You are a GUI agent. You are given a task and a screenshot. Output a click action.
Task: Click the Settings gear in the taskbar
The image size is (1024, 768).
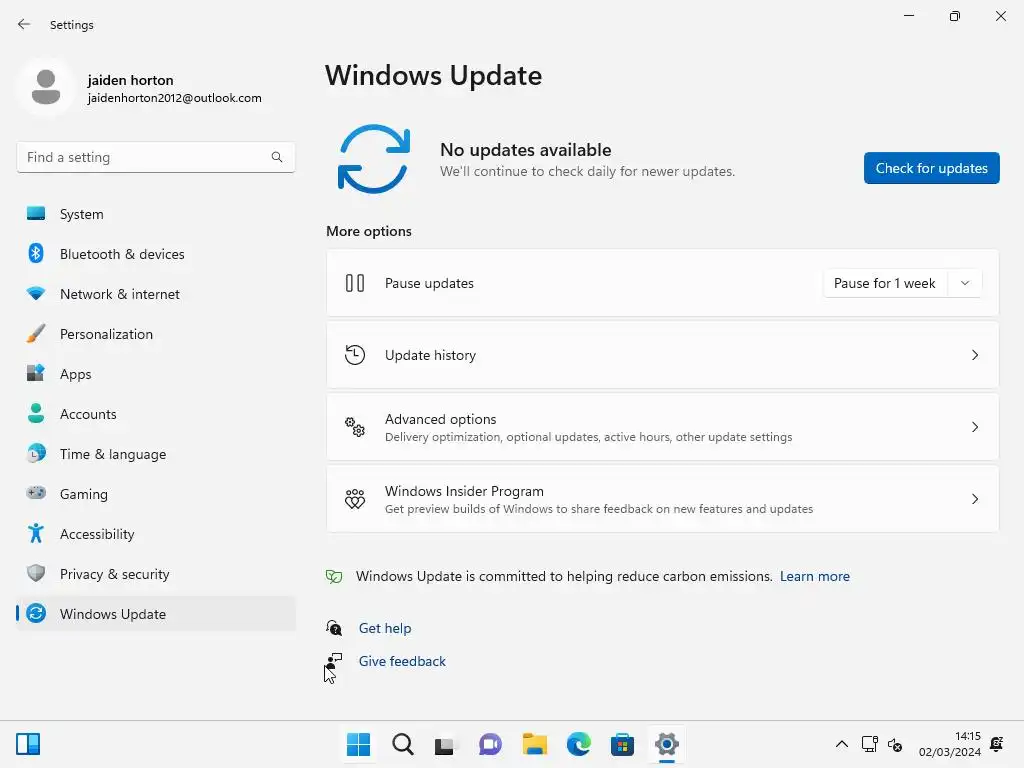pos(666,744)
